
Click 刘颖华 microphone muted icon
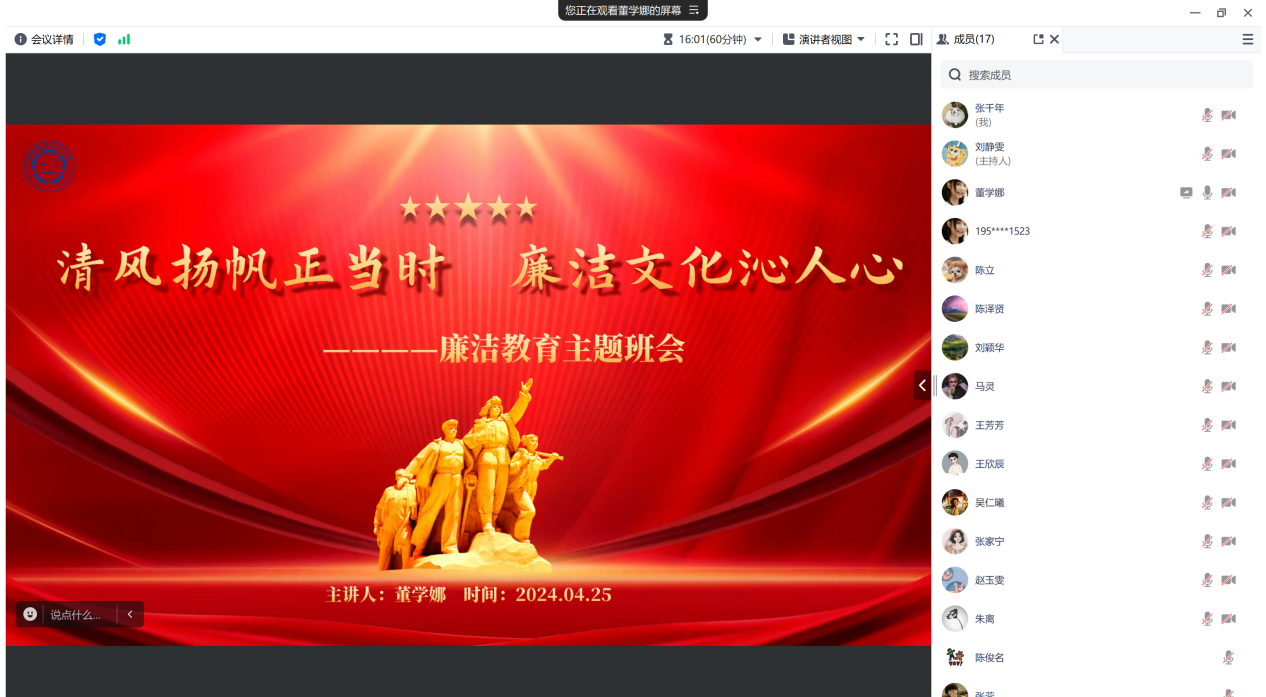coord(1207,348)
